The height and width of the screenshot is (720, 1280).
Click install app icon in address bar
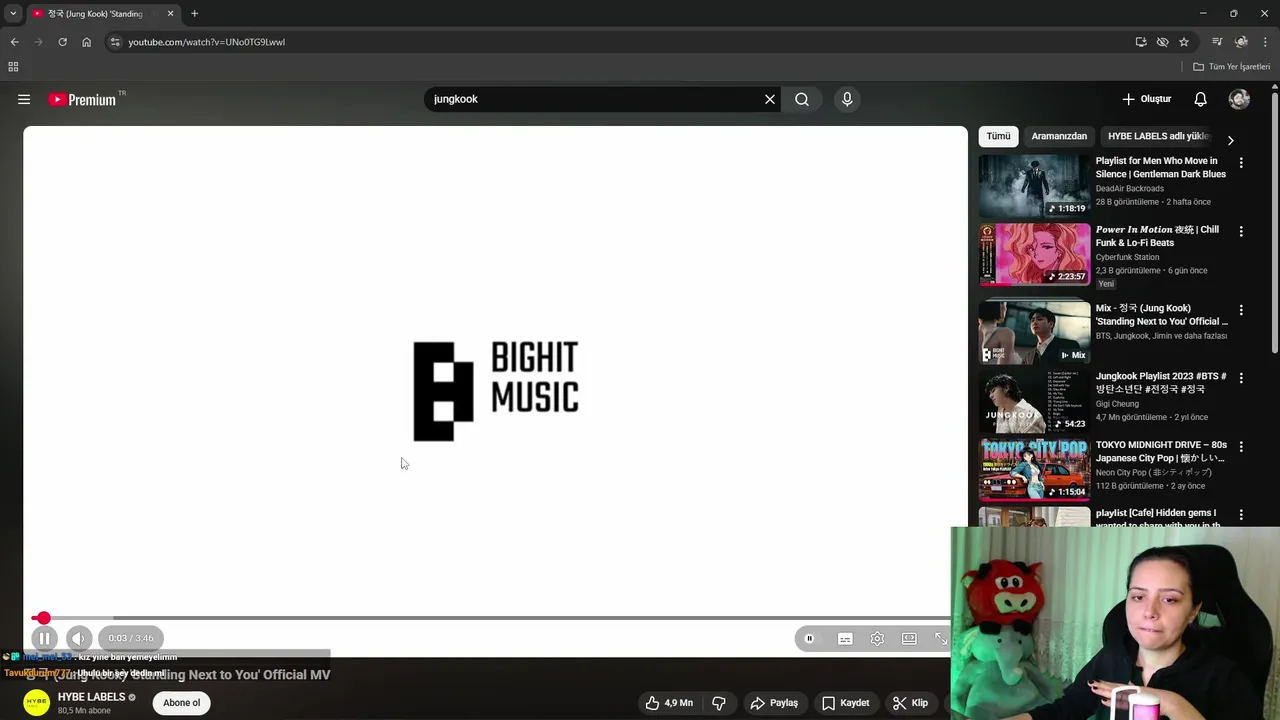point(1141,42)
